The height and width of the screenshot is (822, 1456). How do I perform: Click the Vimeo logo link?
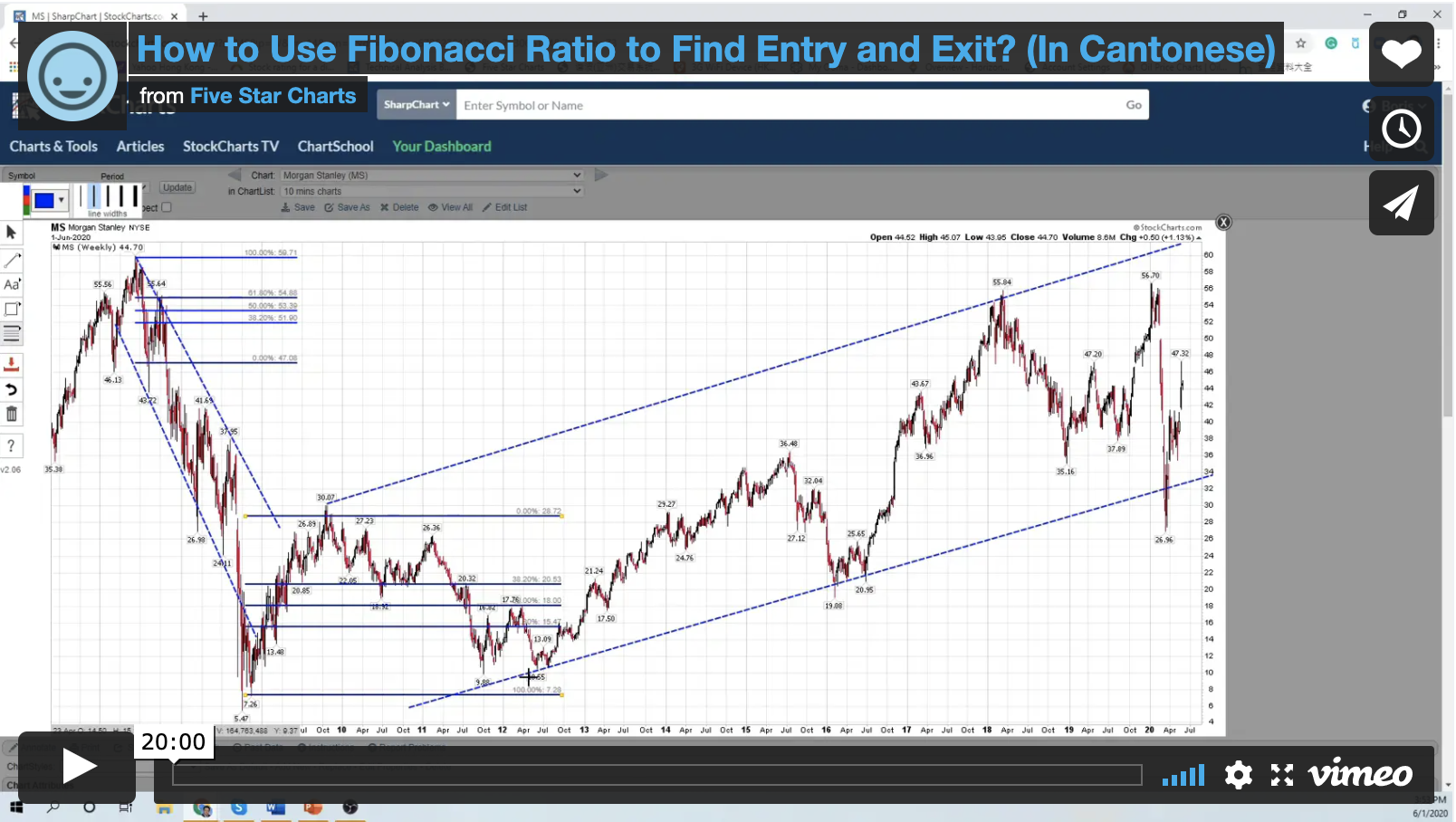[1360, 774]
